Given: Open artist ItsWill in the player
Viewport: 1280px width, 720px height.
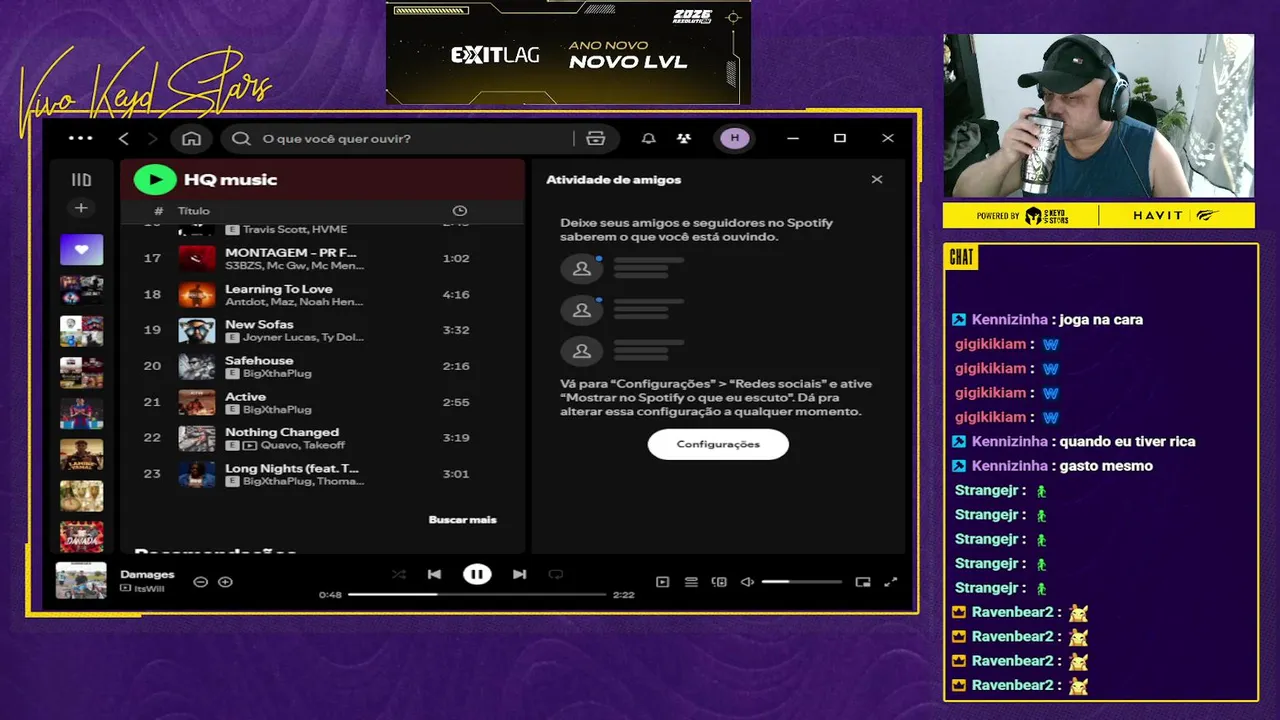Looking at the screenshot, I should click(x=149, y=589).
